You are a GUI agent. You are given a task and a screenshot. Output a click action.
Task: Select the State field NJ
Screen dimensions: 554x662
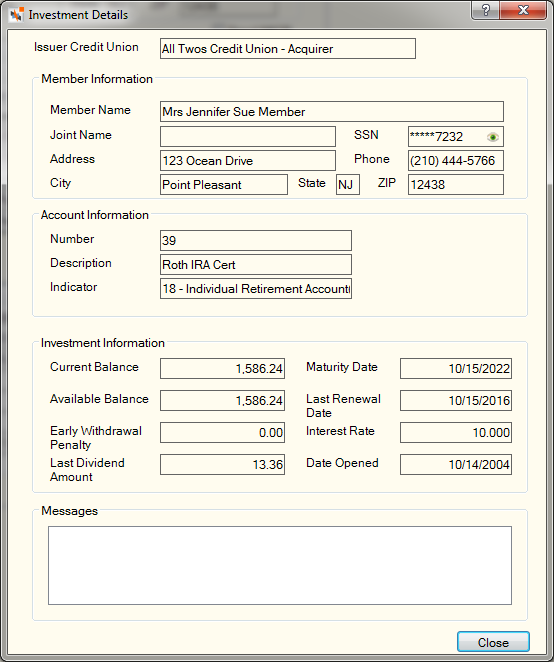click(348, 184)
